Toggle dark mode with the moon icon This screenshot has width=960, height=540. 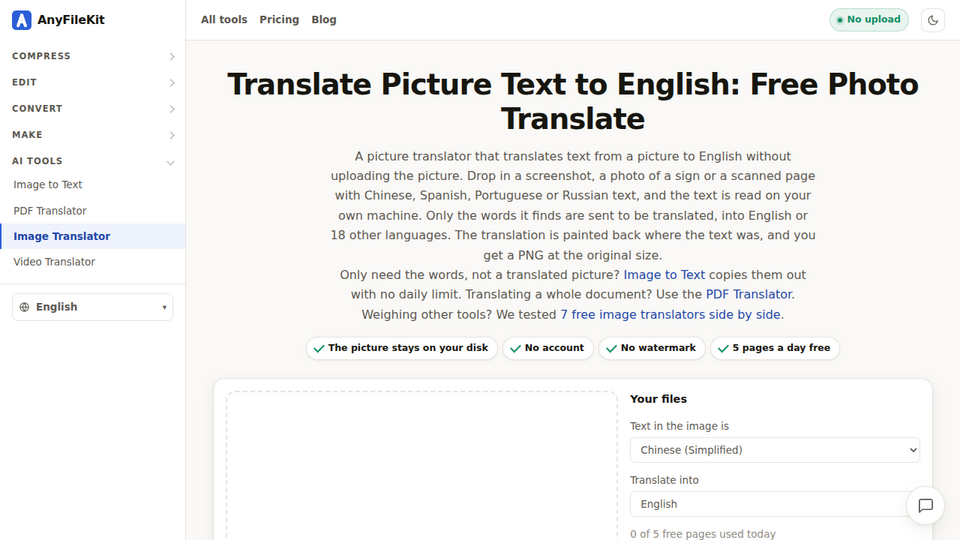(932, 20)
